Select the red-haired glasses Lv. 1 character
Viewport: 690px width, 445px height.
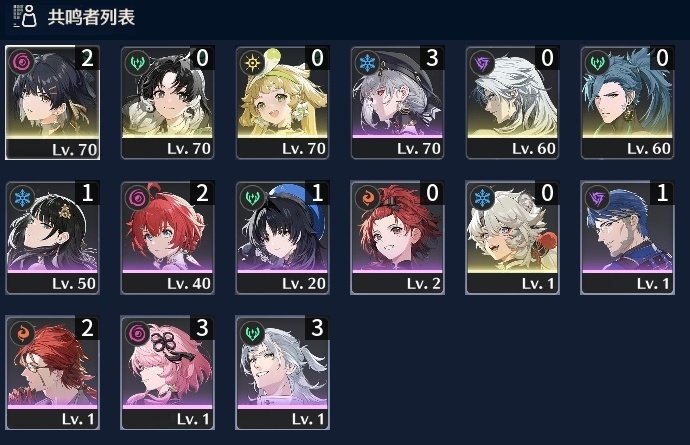pos(52,372)
